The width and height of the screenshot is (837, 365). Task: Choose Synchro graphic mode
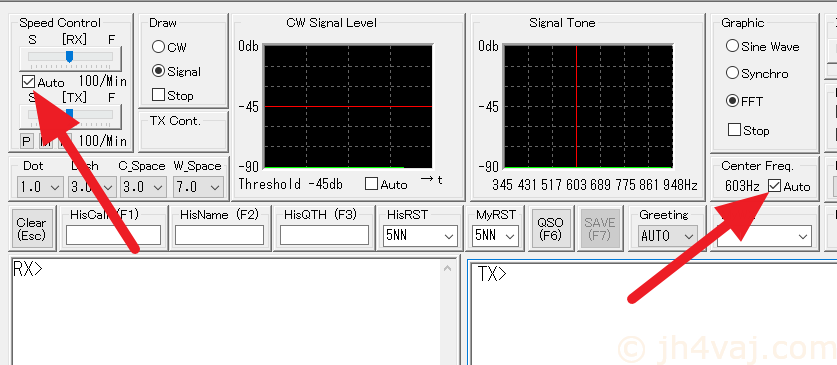732,73
